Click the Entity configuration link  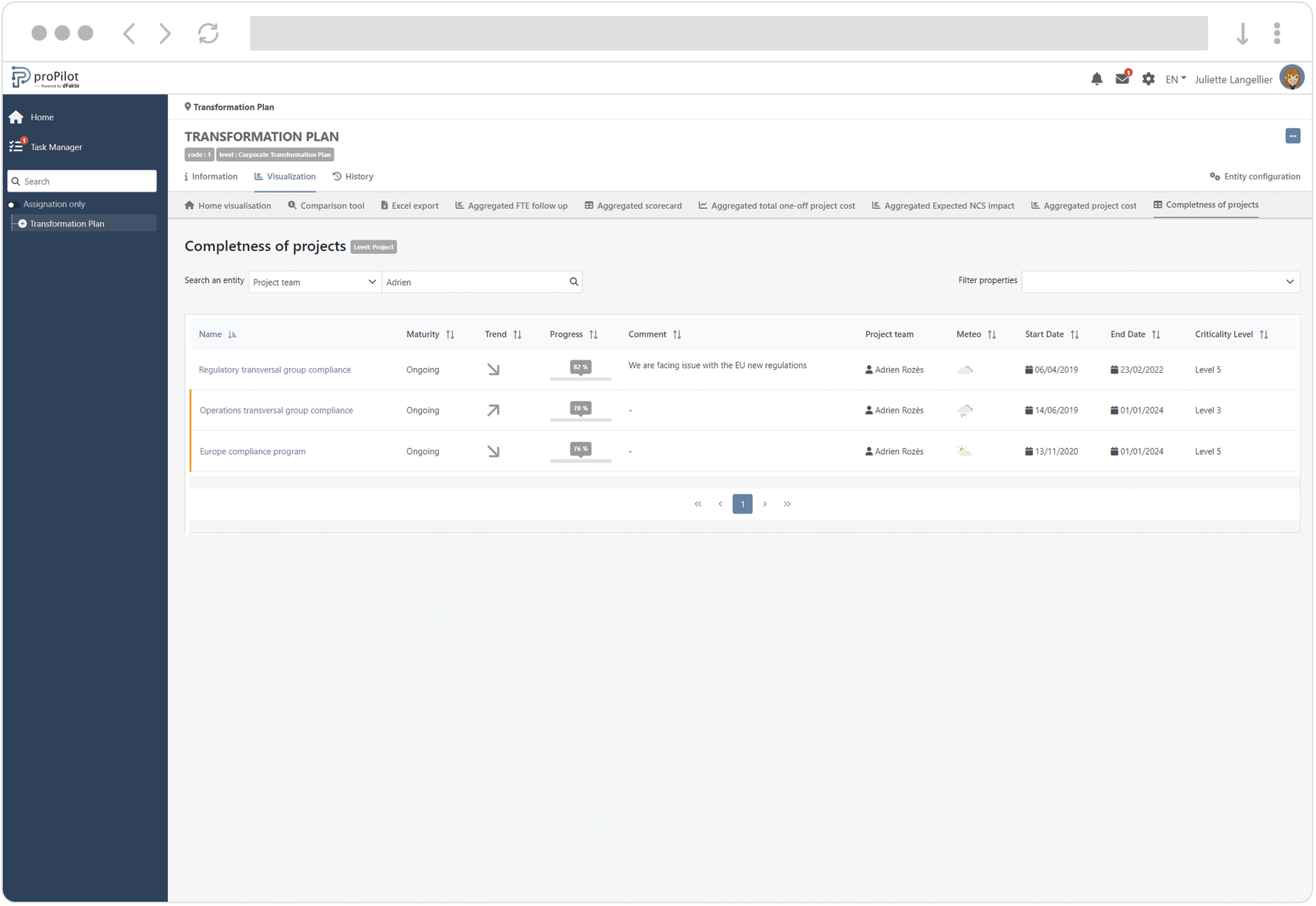tap(1254, 177)
